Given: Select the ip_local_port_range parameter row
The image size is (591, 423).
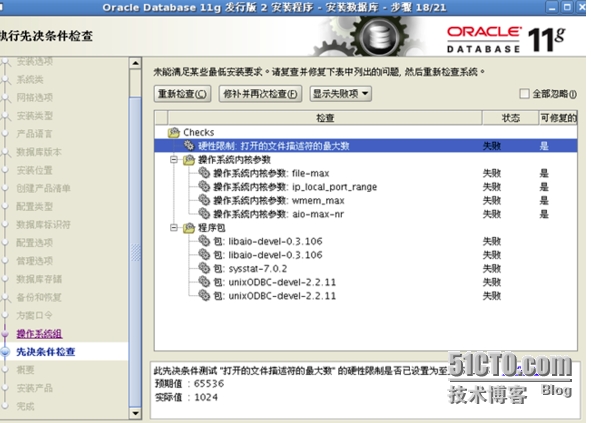Looking at the screenshot, I should click(x=366, y=187).
